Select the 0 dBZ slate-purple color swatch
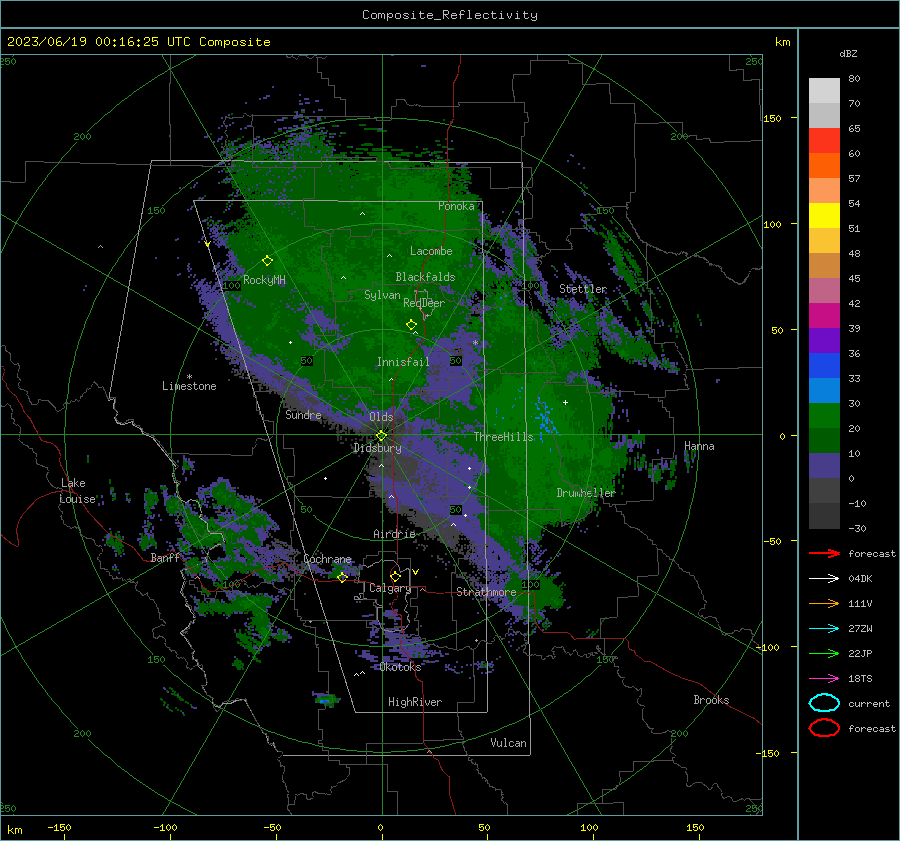This screenshot has height=841, width=900. 824,466
